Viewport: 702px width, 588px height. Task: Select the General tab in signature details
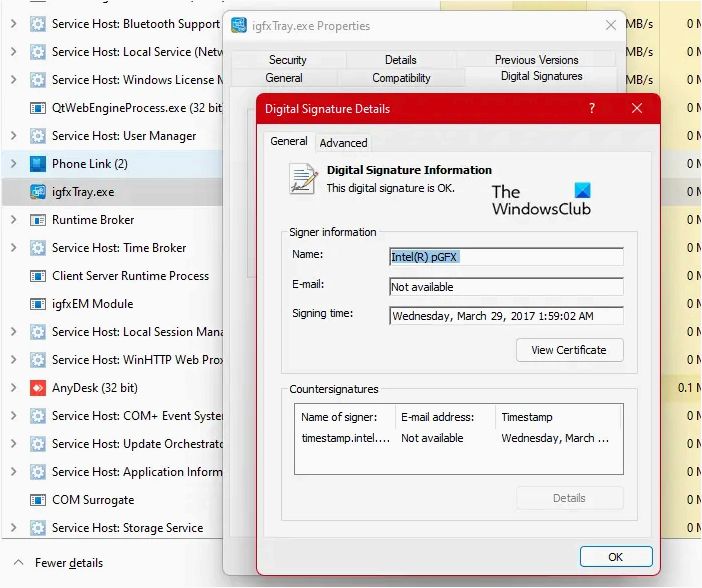click(289, 141)
